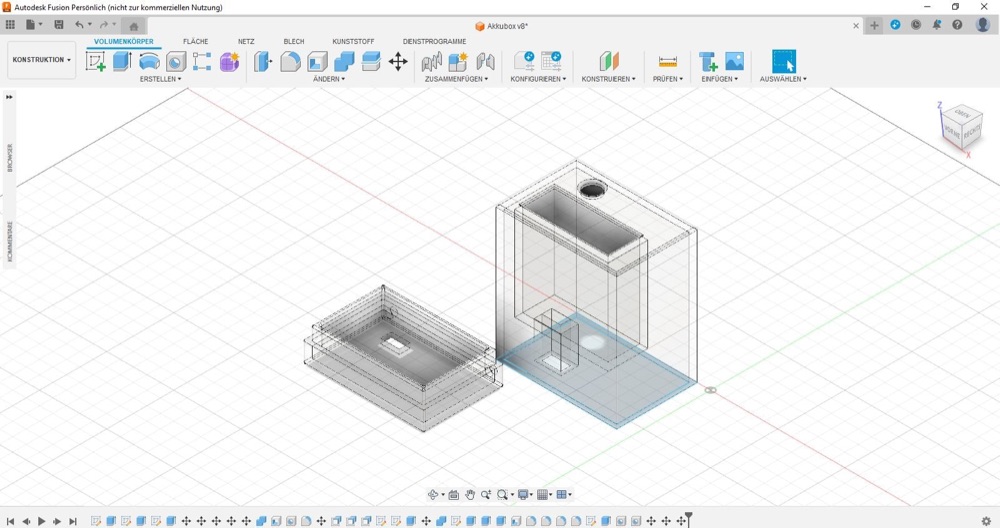Screen dimensions: 1000x528
Task: Select the Extrude tool
Action: coord(122,62)
